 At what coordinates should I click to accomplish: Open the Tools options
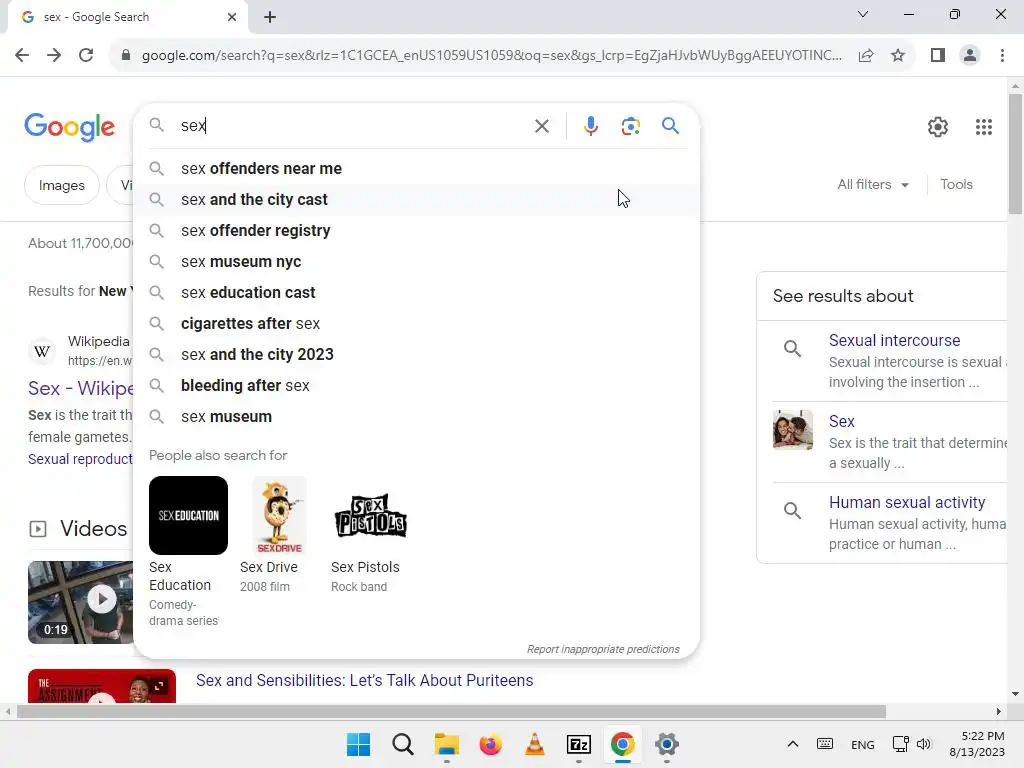point(956,185)
